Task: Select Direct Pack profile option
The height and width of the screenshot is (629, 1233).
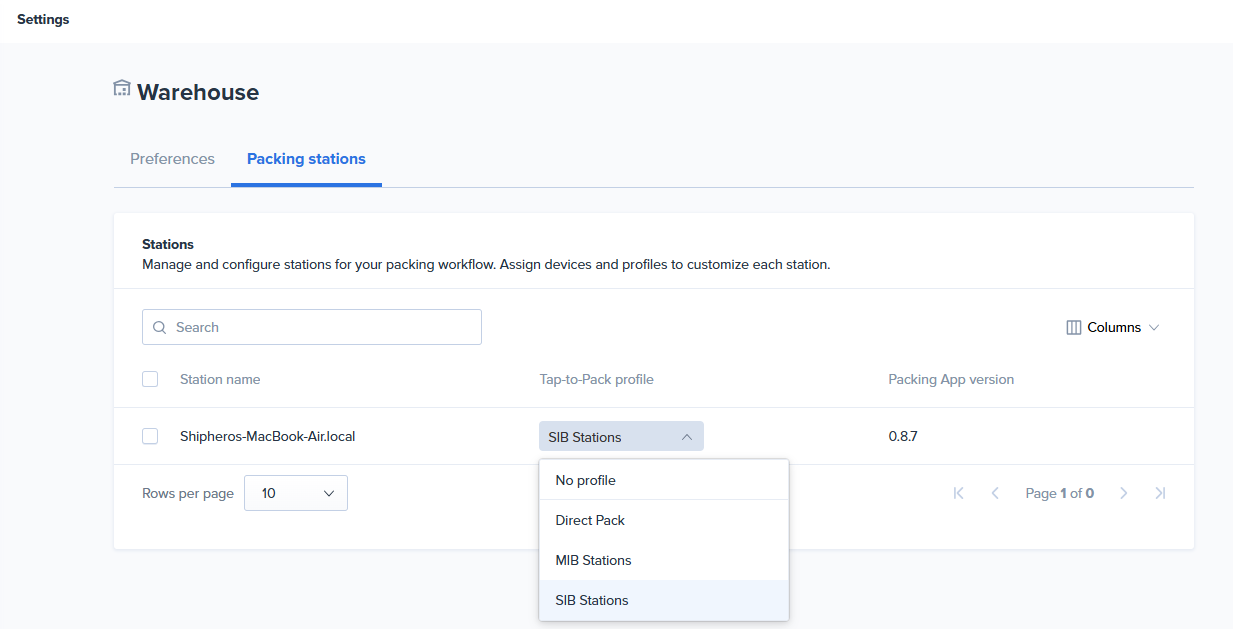Action: click(590, 520)
